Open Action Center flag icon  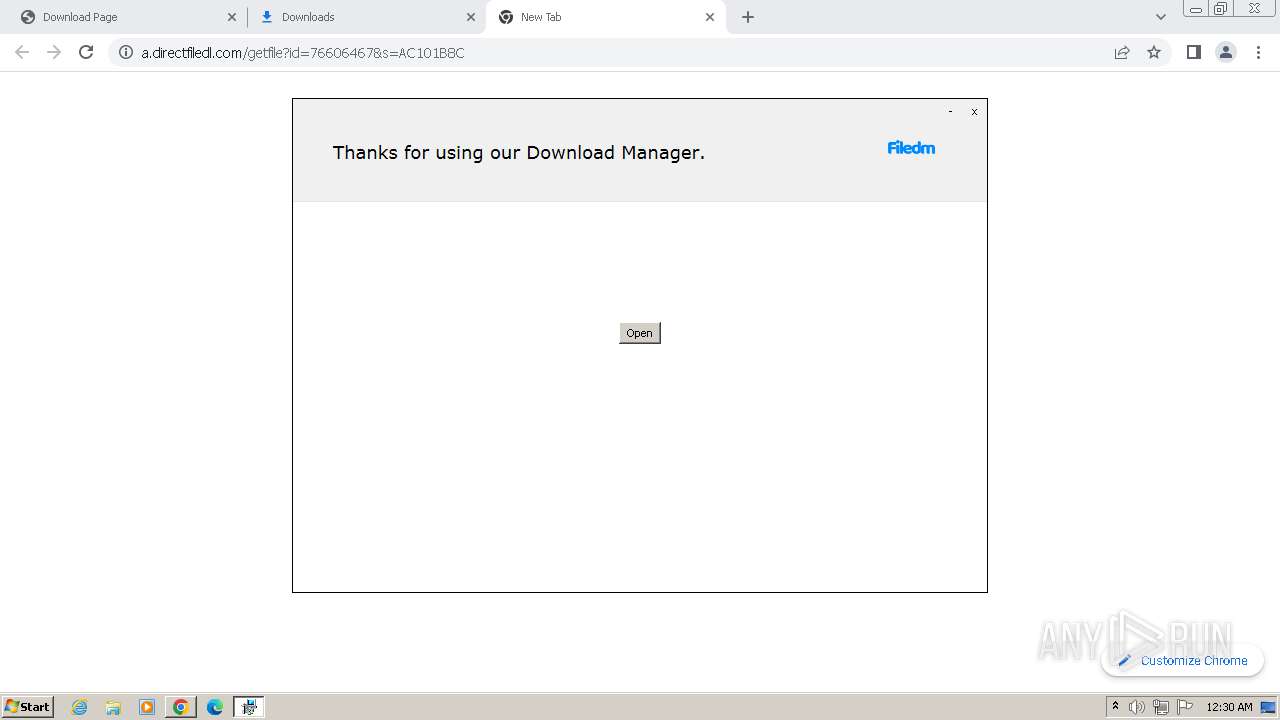tap(1185, 707)
